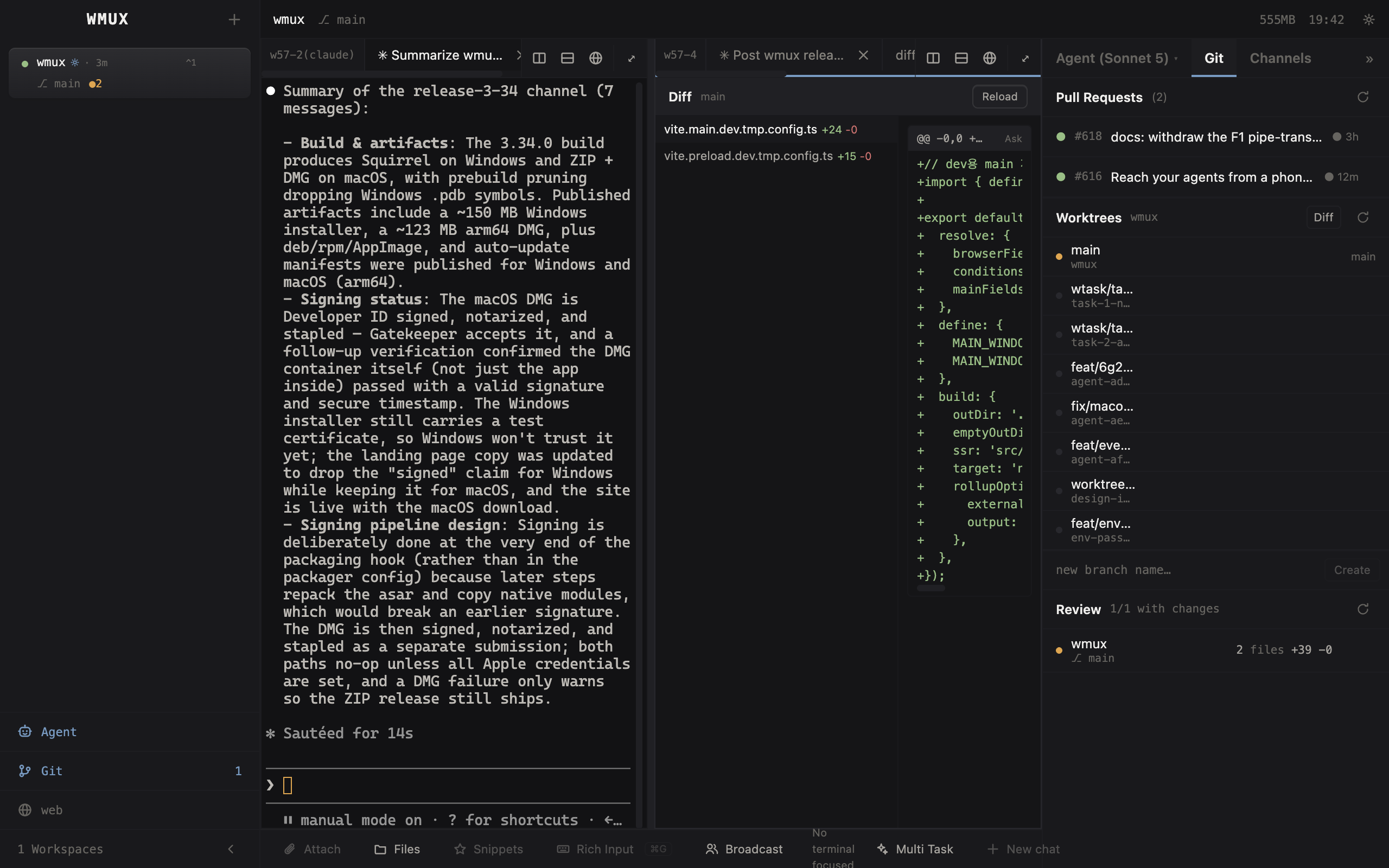Select the feat/6g2… worktree
1389x868 pixels.
tap(1214, 374)
